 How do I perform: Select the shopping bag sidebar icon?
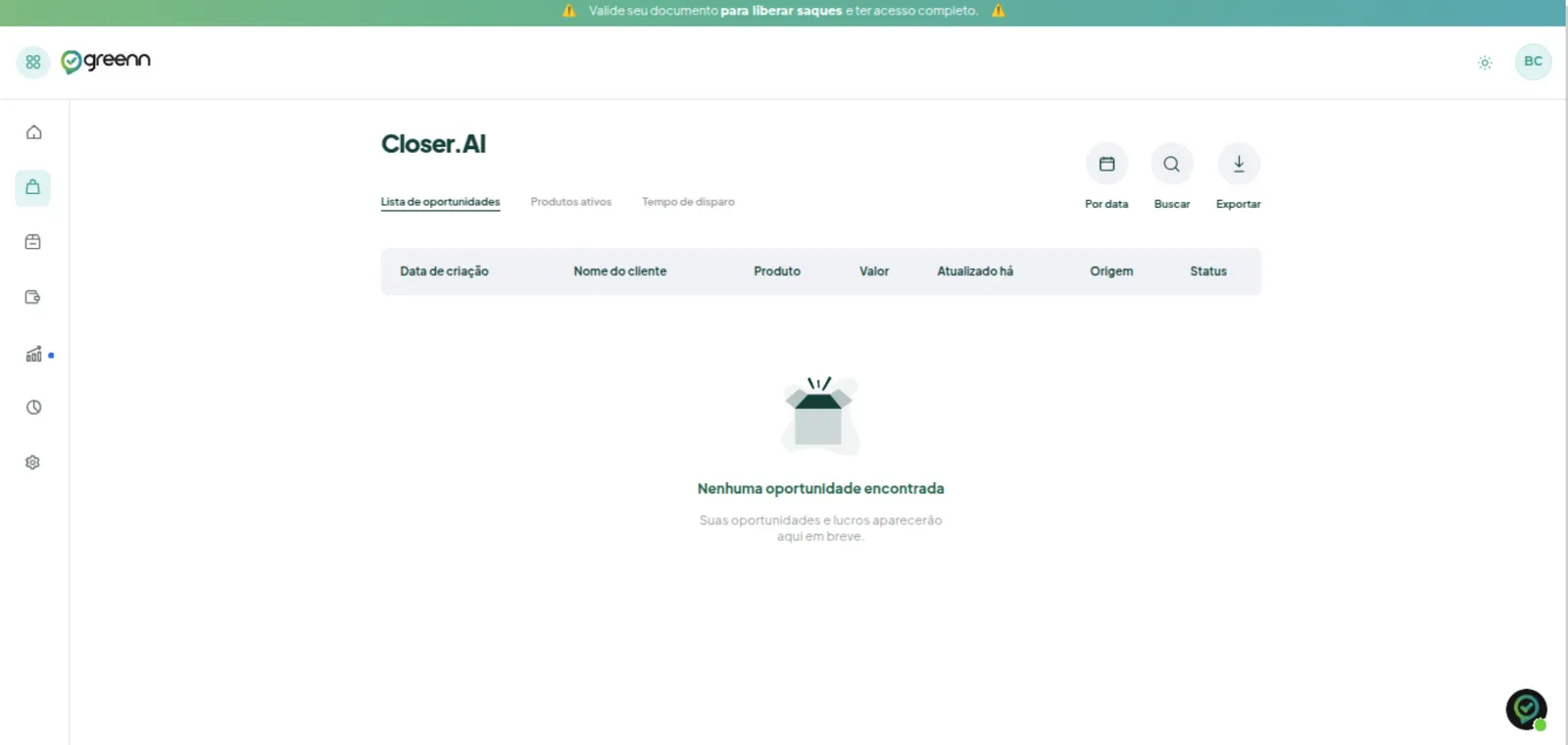pyautogui.click(x=33, y=187)
